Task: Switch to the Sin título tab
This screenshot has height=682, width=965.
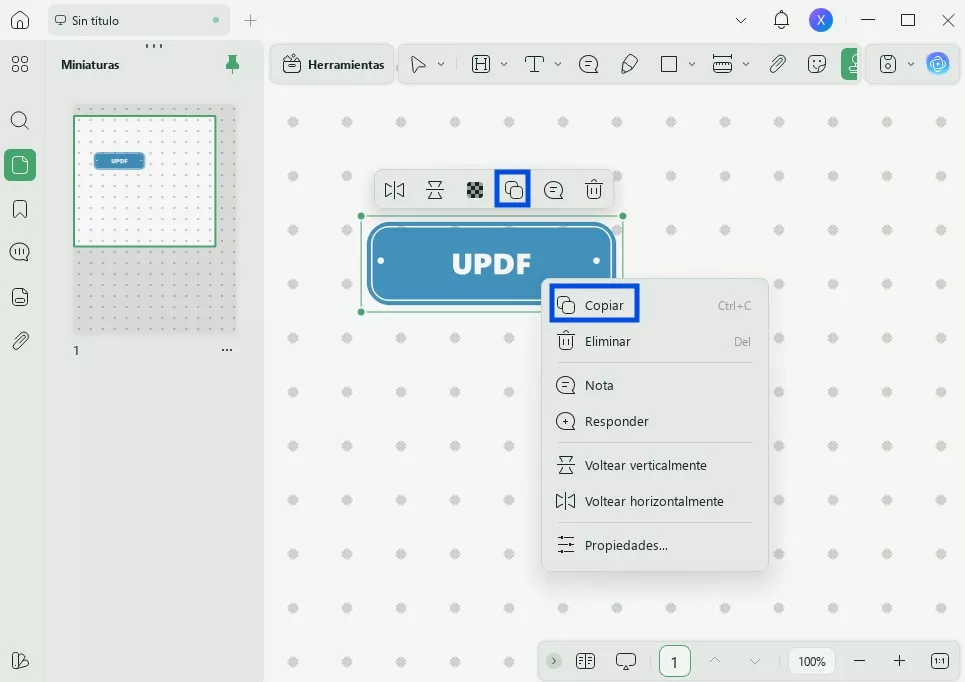Action: click(138, 20)
